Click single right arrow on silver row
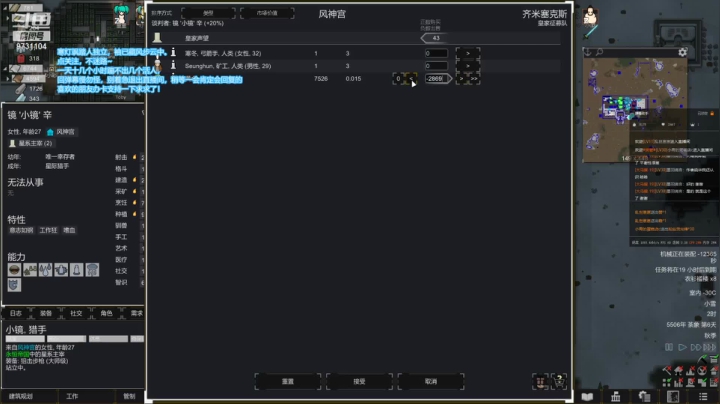The image size is (720, 404). 461,79
